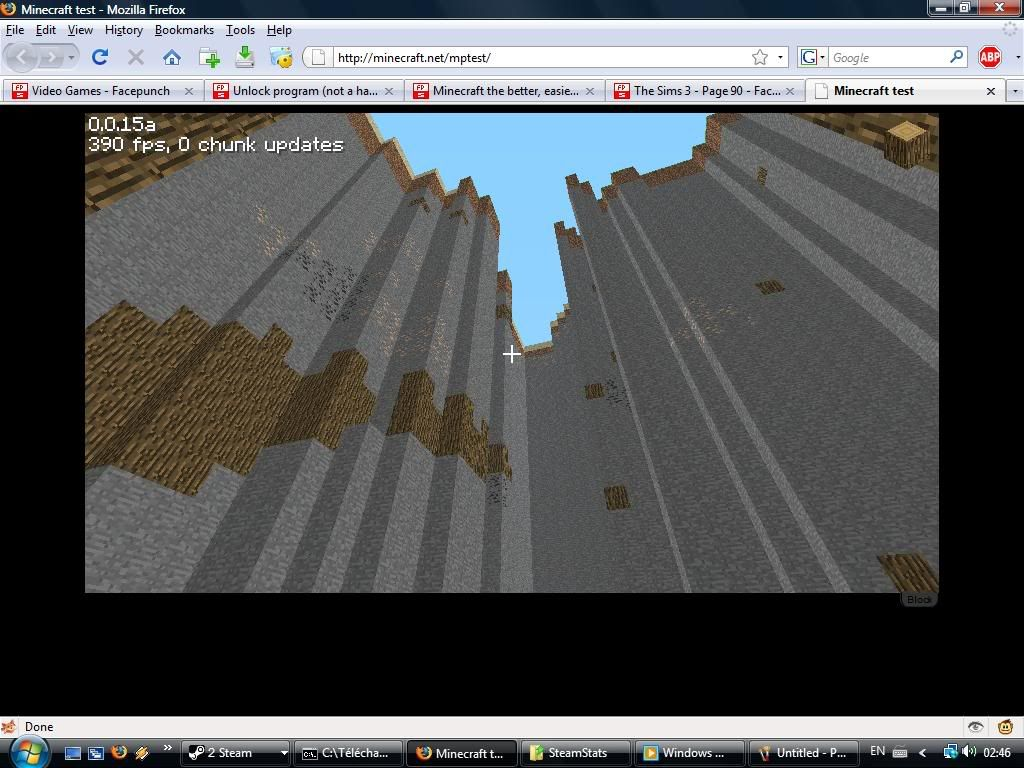Click the selected wood block preview in game
1024x768 pixels.
[906, 144]
